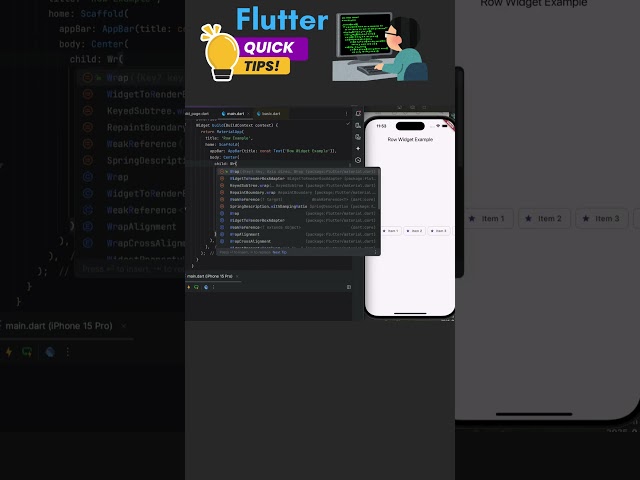Click the clock icon in the right sidebar

(358, 160)
